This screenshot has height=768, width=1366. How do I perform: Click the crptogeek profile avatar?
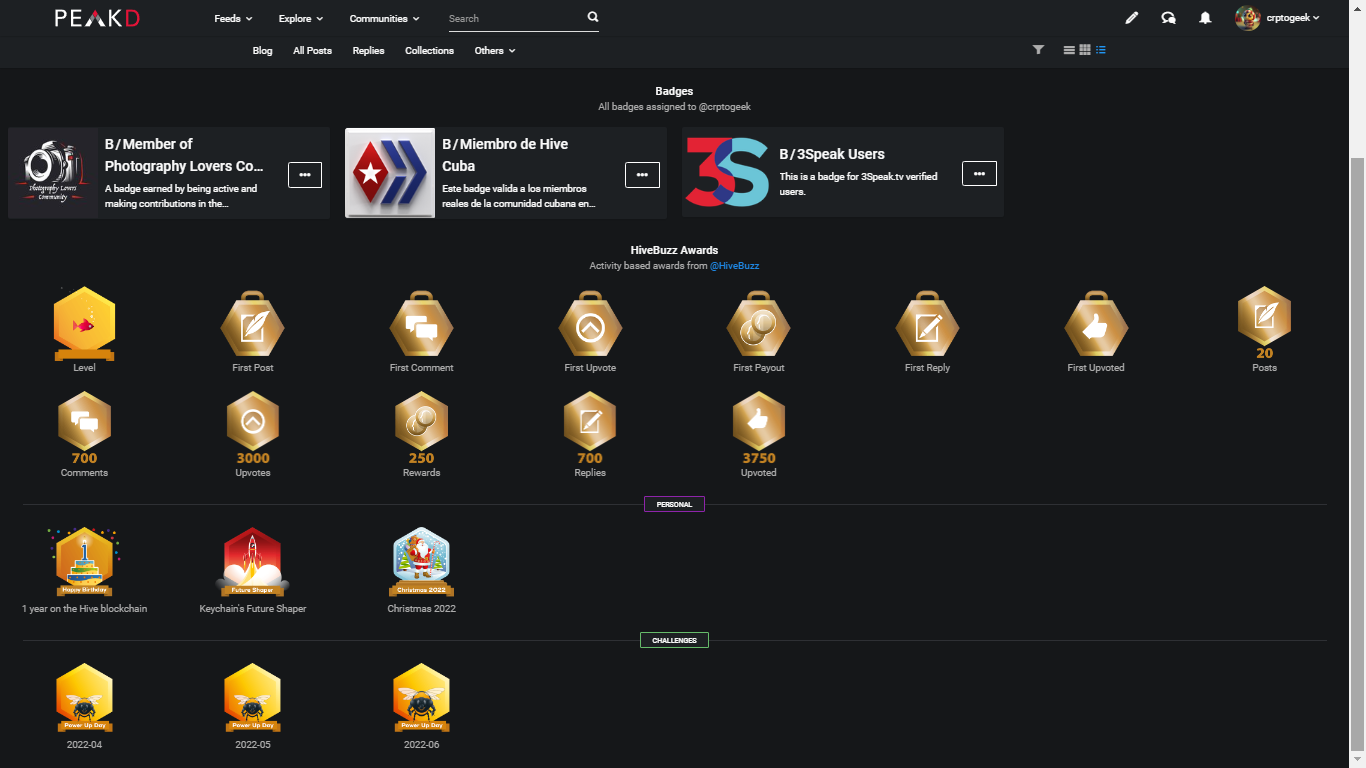(1247, 18)
